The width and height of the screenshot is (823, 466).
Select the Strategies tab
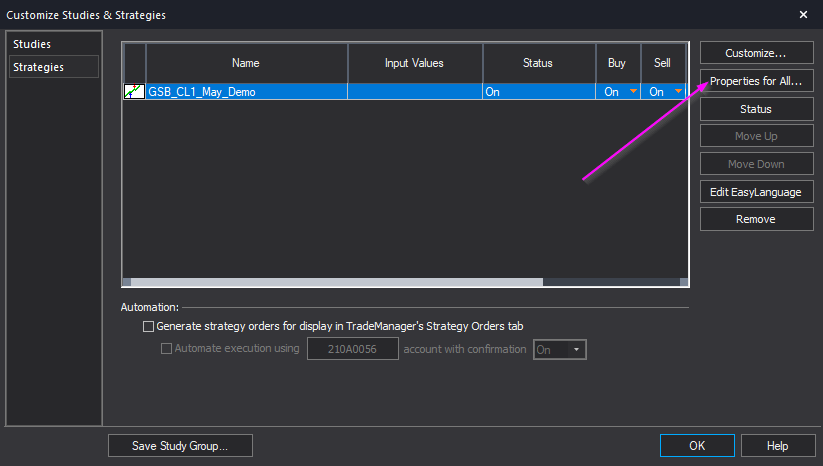(x=39, y=67)
